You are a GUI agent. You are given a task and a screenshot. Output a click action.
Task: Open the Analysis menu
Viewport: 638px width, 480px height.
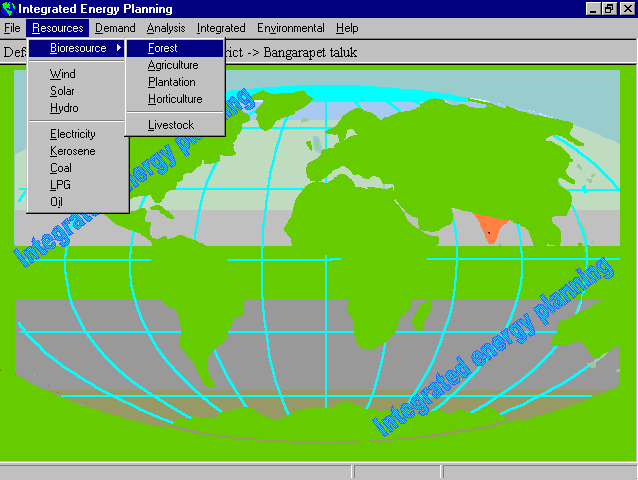(x=166, y=28)
